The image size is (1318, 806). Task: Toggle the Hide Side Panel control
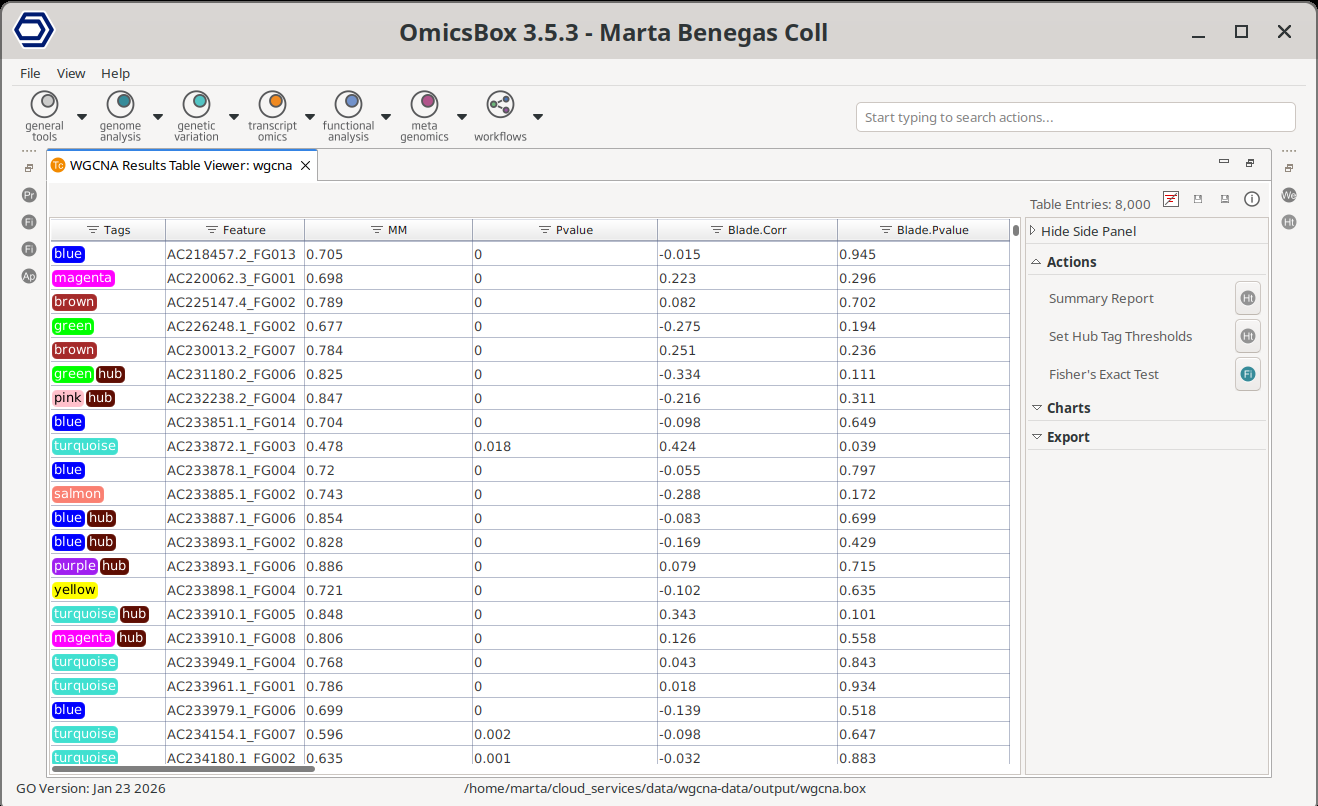(x=1088, y=231)
